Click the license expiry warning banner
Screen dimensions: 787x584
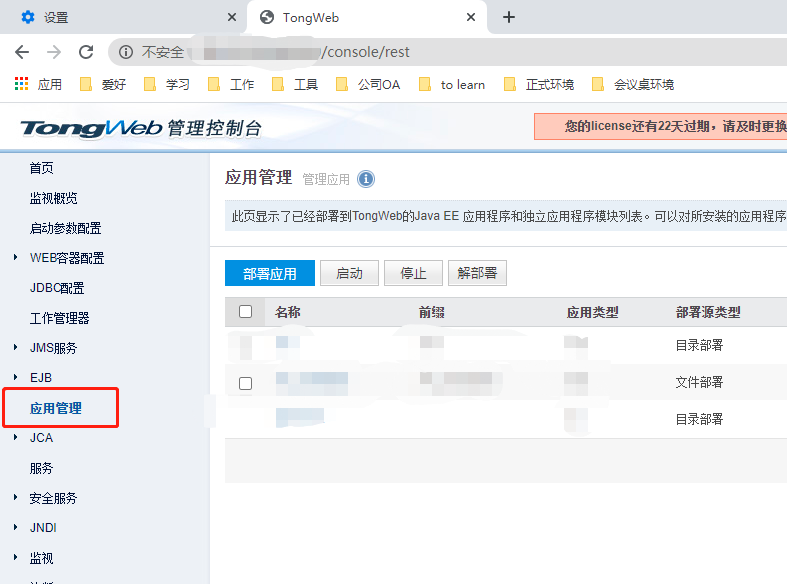(661, 126)
